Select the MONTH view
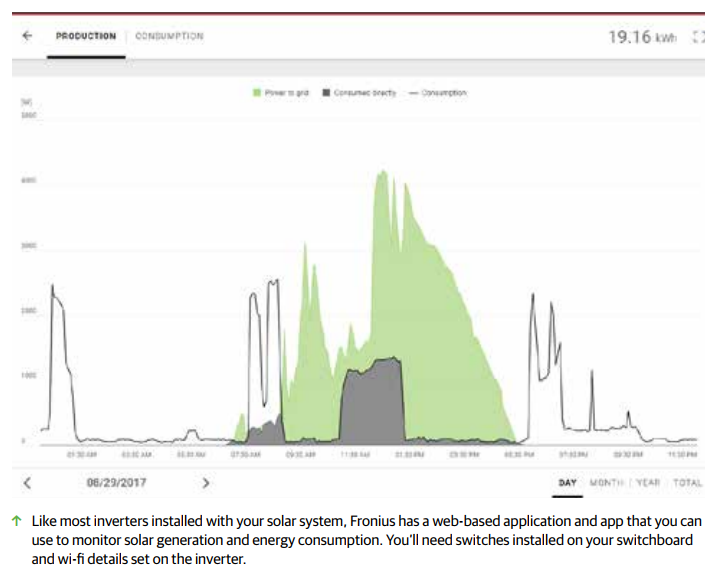This screenshot has height=578, width=716. (x=606, y=483)
